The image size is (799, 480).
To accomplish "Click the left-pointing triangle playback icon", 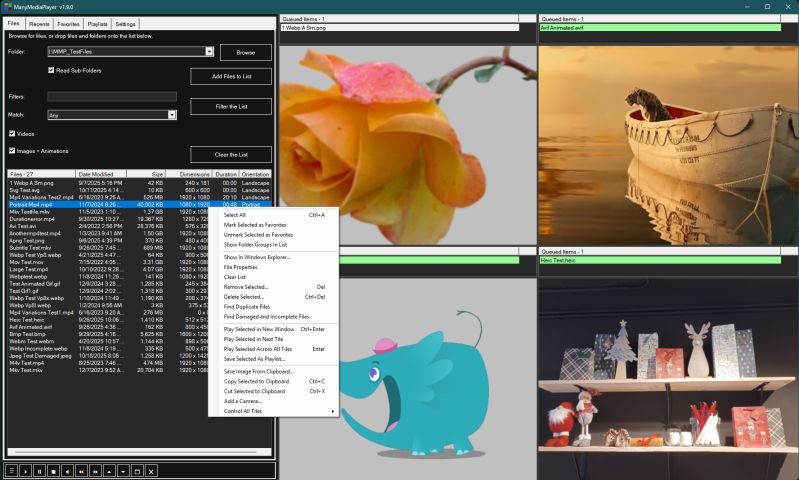I will [67, 471].
